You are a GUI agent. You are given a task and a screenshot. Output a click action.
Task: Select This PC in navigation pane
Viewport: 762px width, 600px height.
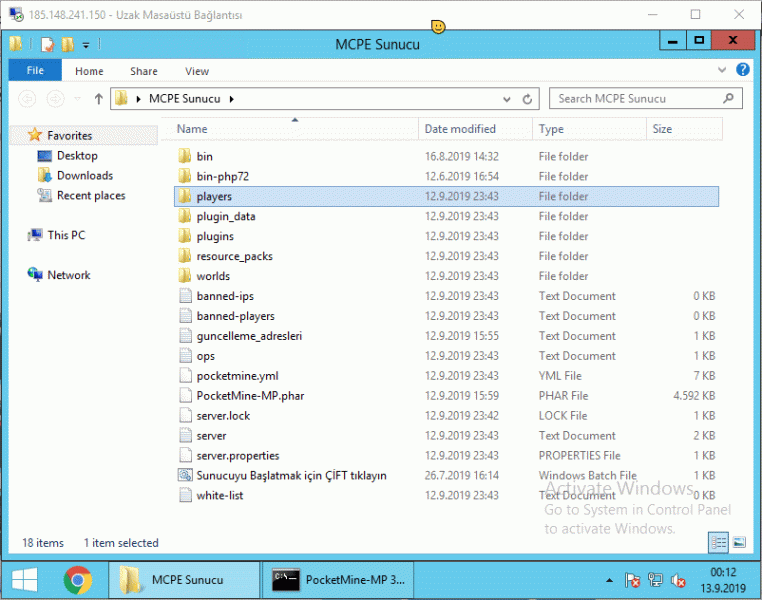(66, 235)
